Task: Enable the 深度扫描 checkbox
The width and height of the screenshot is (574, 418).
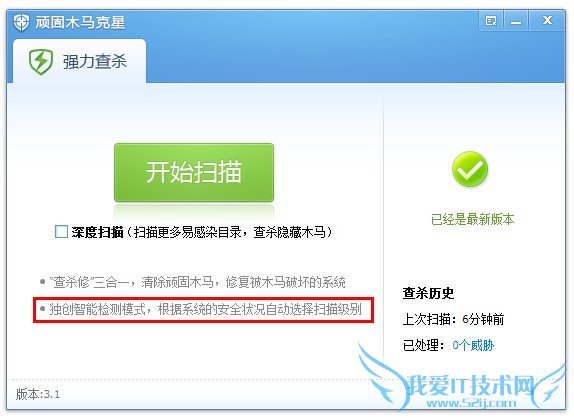Action: [x=61, y=232]
